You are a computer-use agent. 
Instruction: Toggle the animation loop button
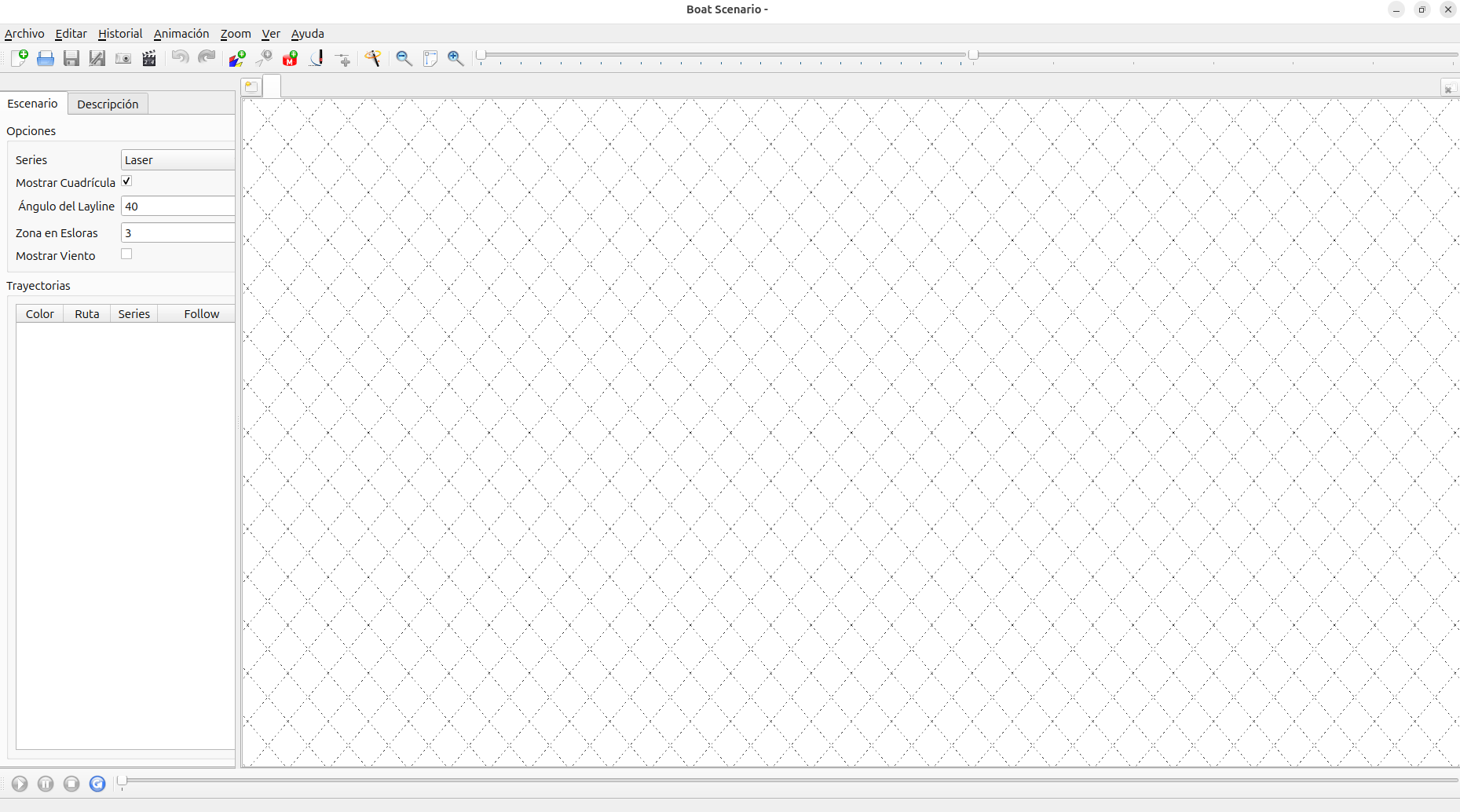97,784
